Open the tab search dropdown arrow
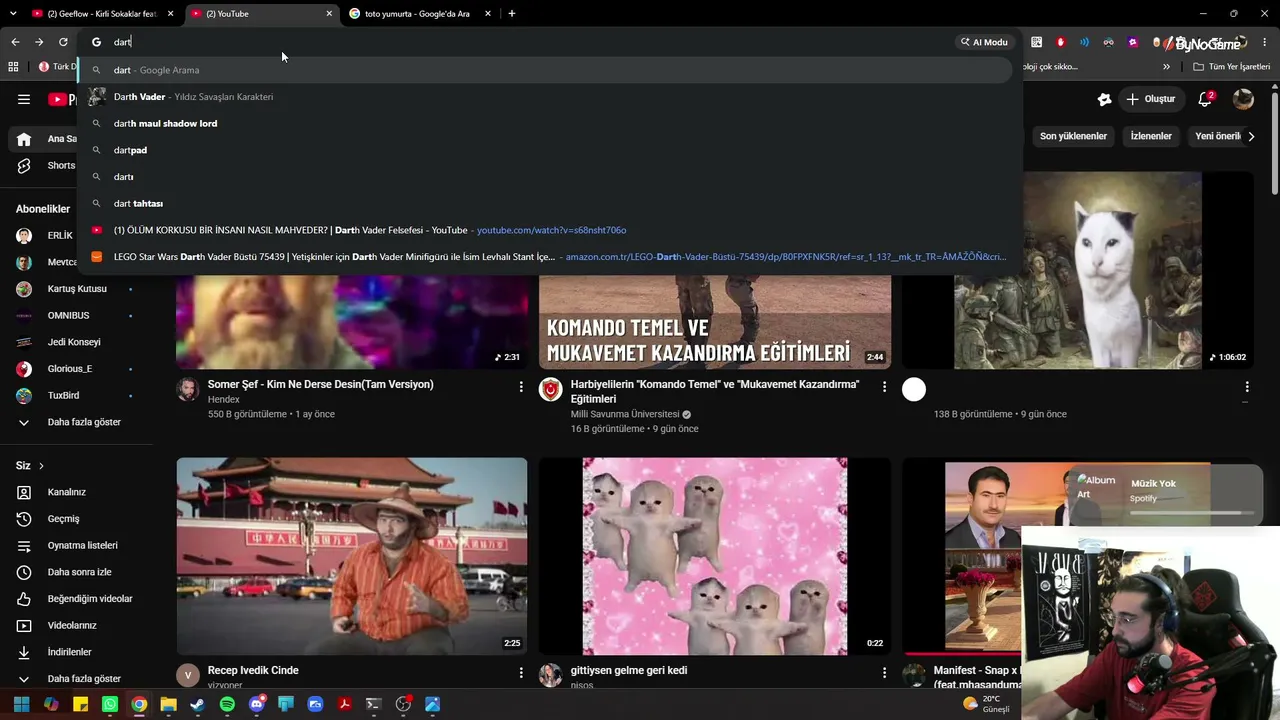Viewport: 1280px width, 720px height. (15, 14)
